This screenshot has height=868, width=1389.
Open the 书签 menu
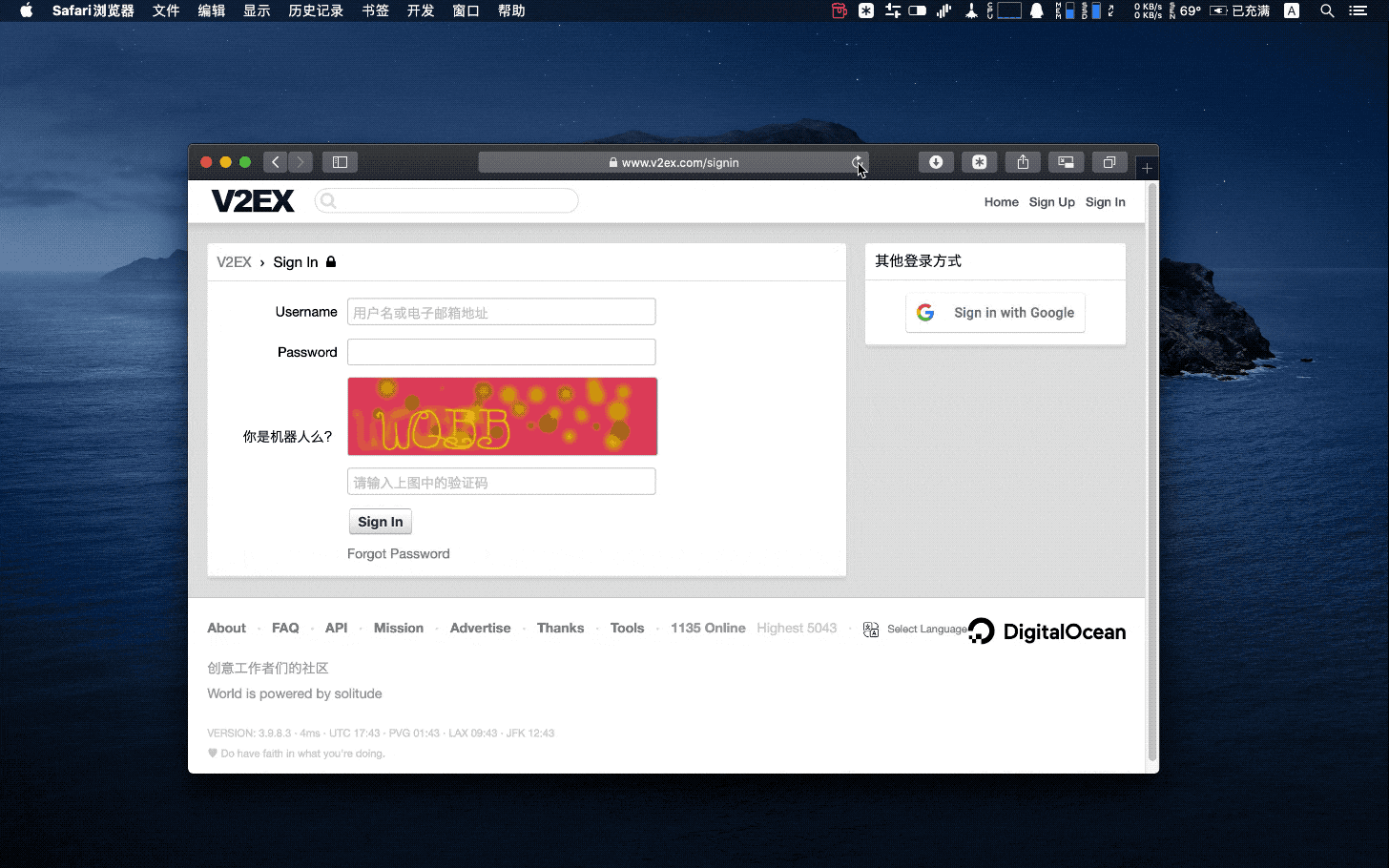pos(375,10)
